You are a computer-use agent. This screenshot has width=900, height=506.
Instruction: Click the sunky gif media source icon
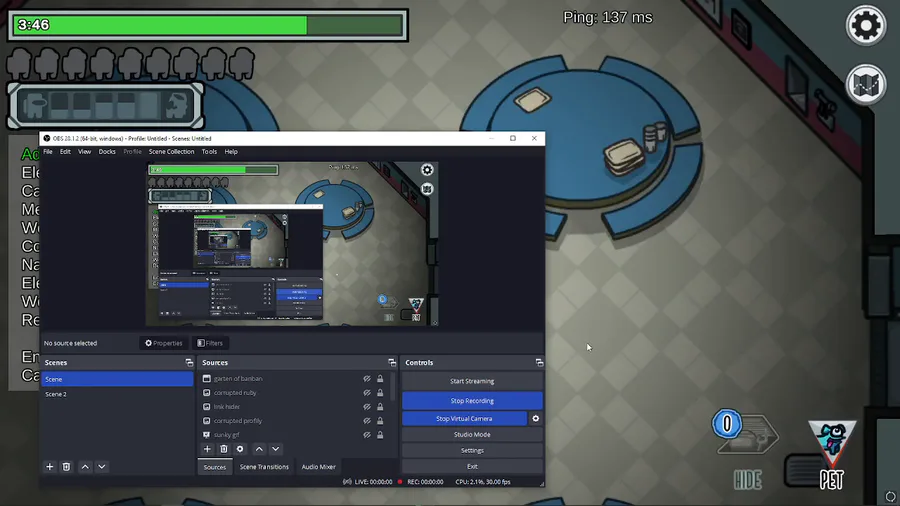click(207, 435)
